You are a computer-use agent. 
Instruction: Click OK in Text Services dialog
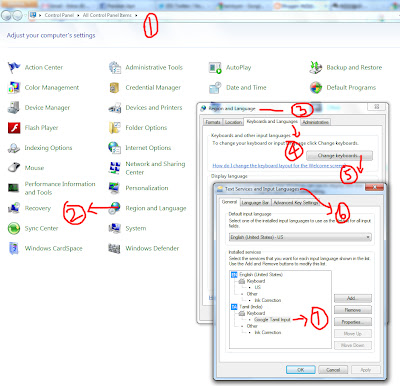[x=300, y=370]
